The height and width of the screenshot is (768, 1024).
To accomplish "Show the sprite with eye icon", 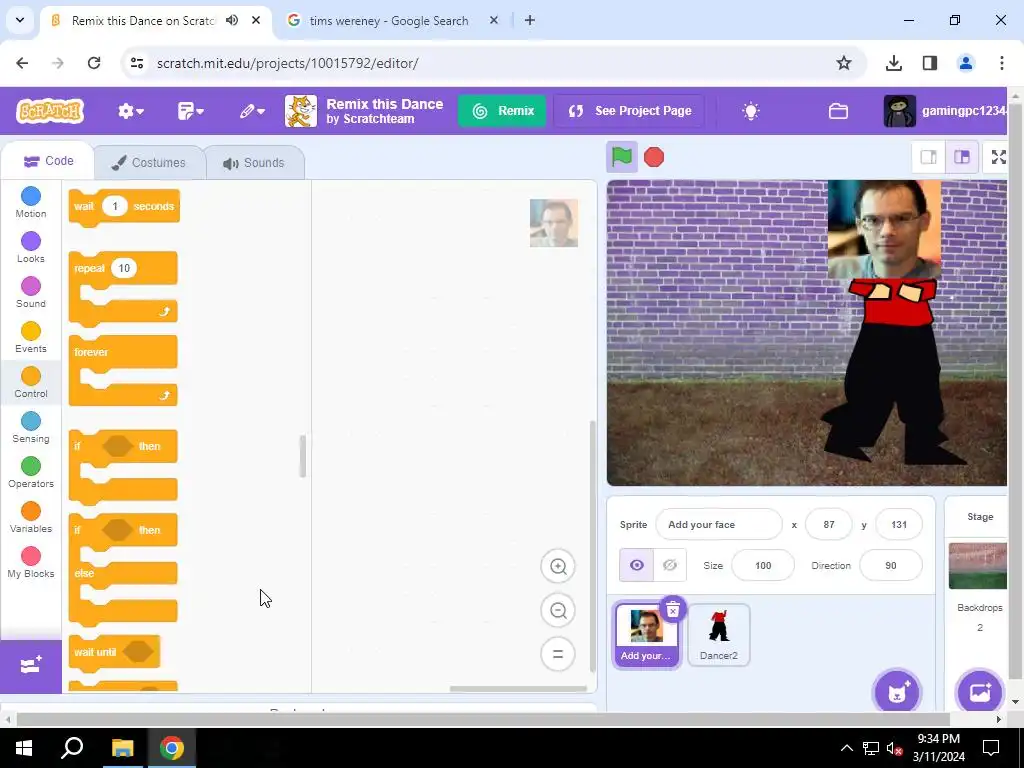I will pyautogui.click(x=637, y=566).
